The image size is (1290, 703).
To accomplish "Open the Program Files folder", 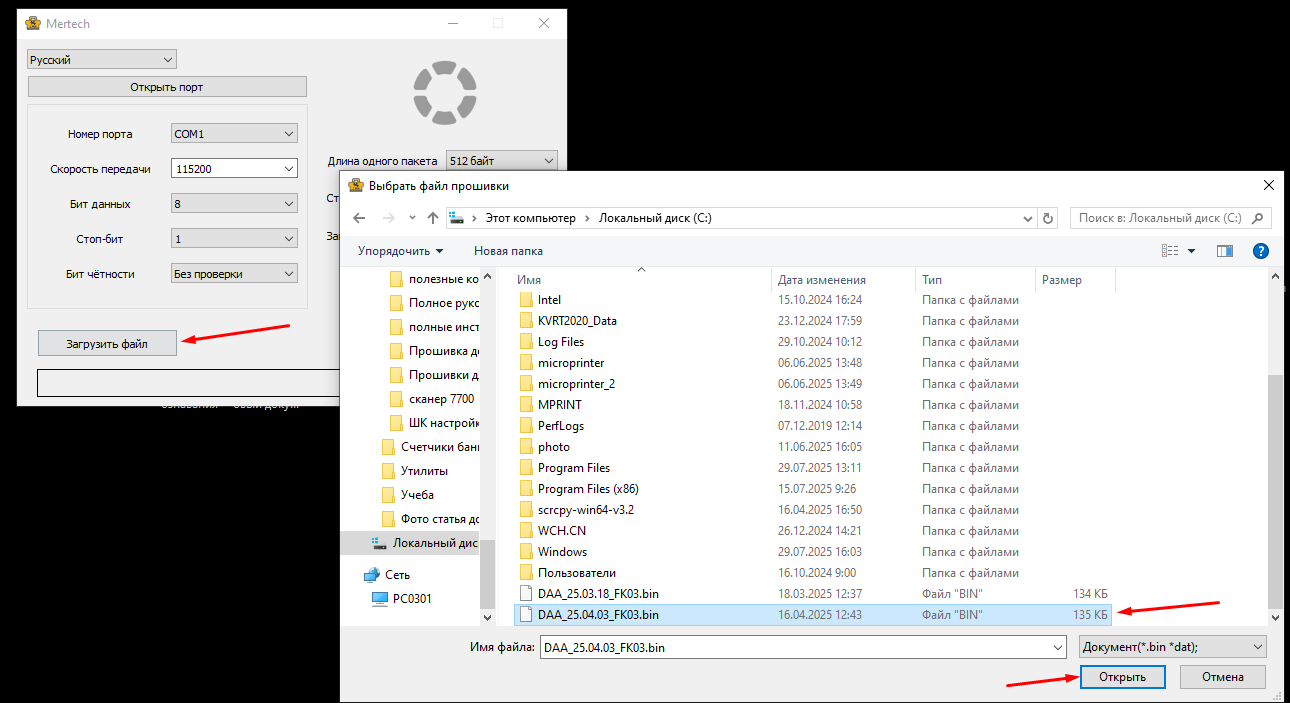I will tap(573, 468).
